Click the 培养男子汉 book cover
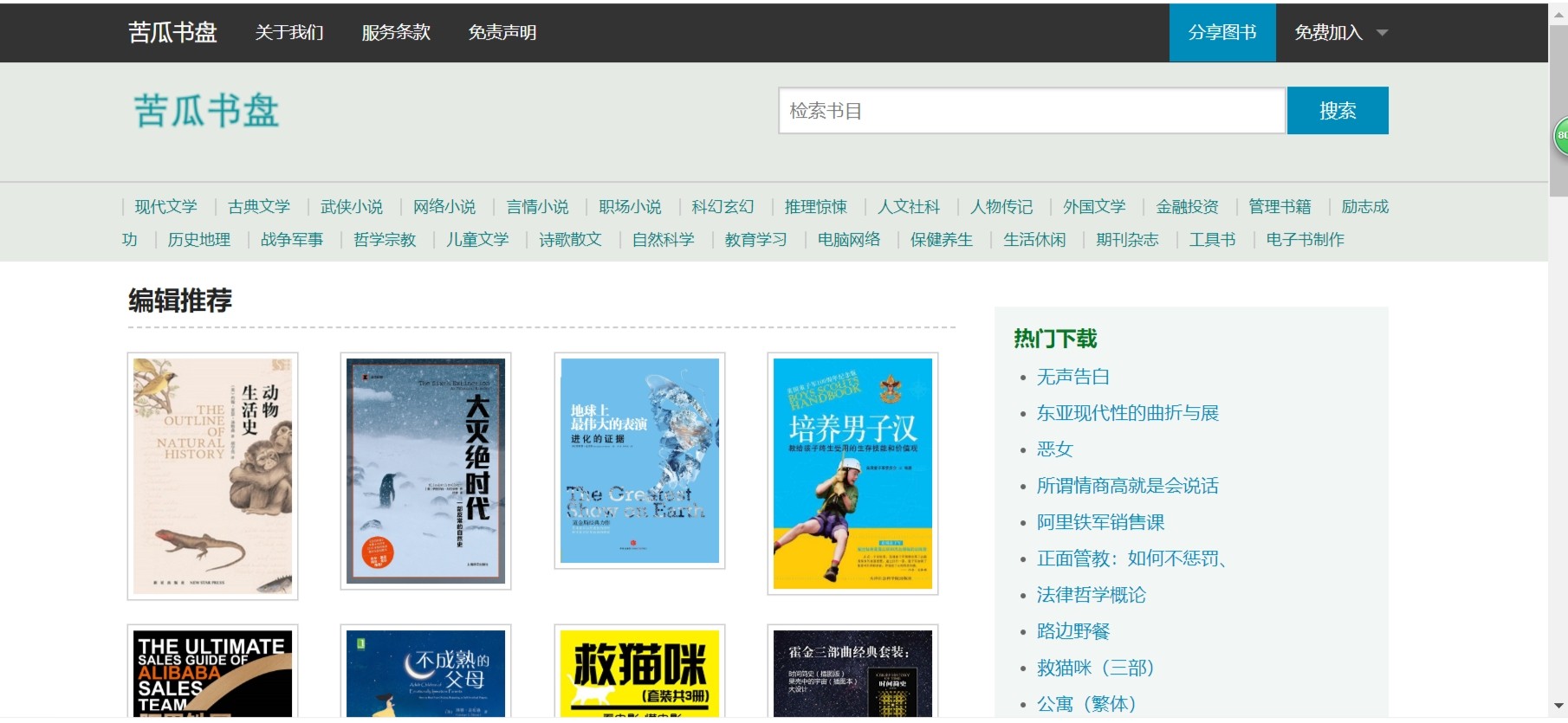 pyautogui.click(x=852, y=473)
